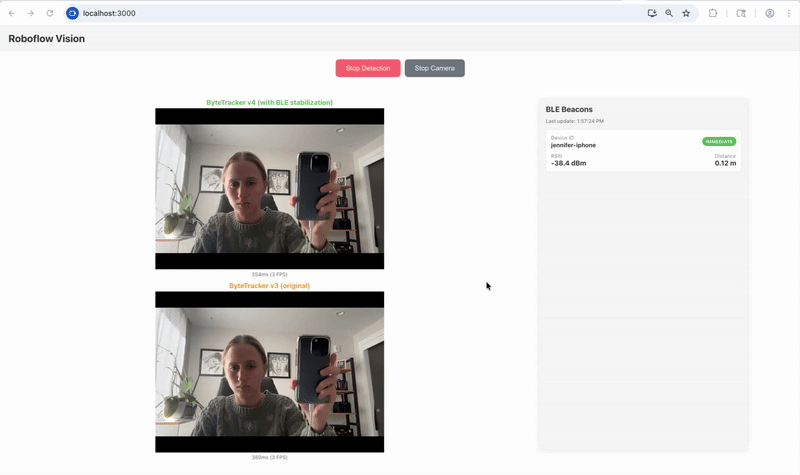Viewport: 800px width, 475px height.
Task: Open the tab search icon in toolbar
Action: click(x=741, y=13)
